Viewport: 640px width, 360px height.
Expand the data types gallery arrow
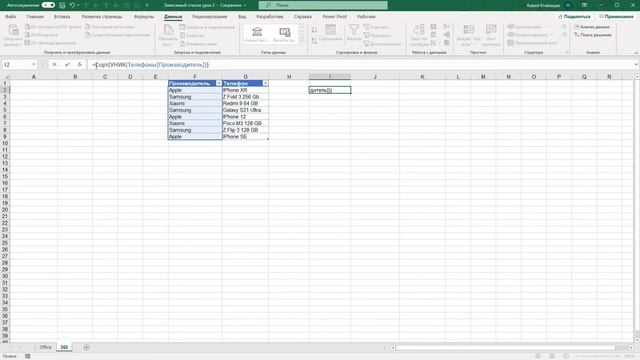(302, 41)
